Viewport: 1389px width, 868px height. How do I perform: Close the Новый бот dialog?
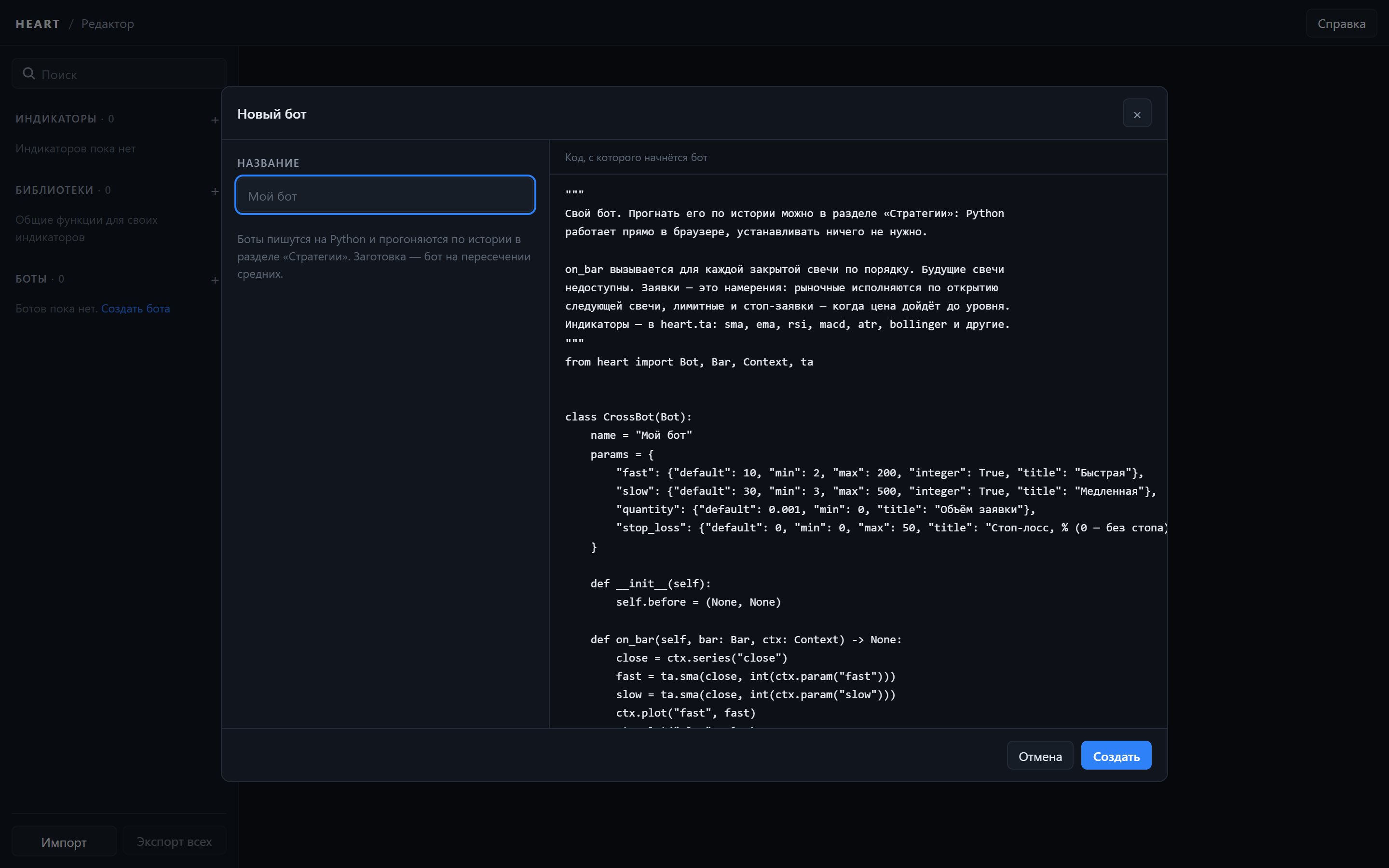tap(1136, 114)
